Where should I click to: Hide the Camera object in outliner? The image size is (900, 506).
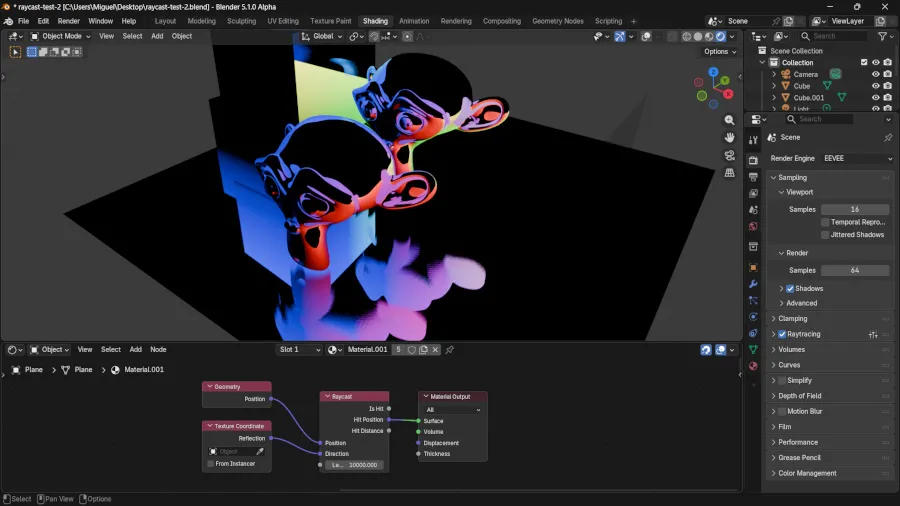[876, 74]
